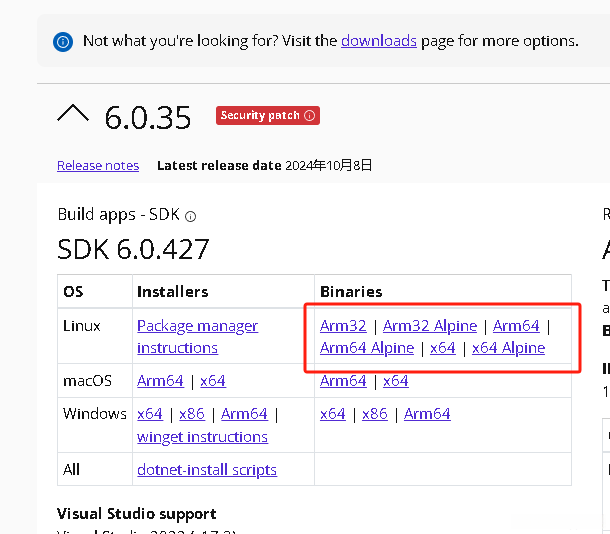Click info icon beside Build apps - SDK
610x534 pixels.
point(191,216)
